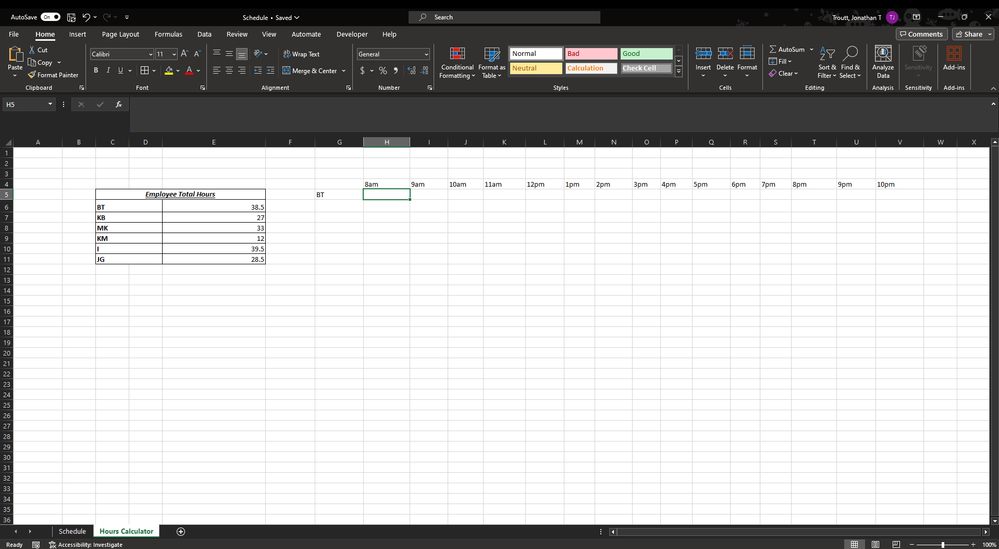Click the Comments button

921,34
